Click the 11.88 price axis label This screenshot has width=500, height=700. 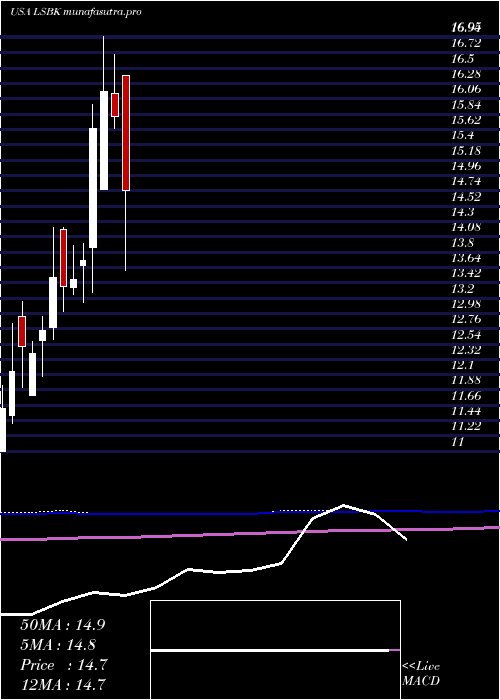466,380
